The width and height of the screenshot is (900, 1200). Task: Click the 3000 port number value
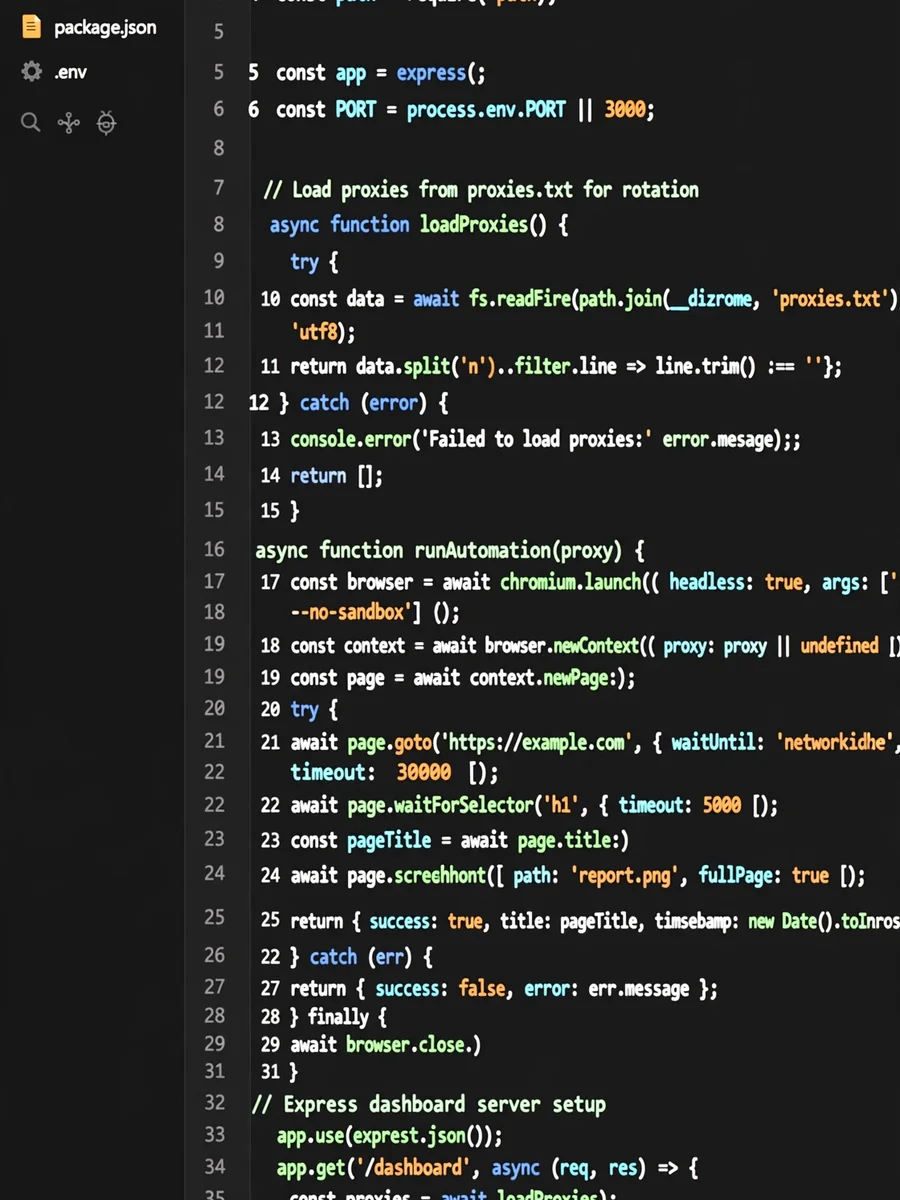coord(626,110)
